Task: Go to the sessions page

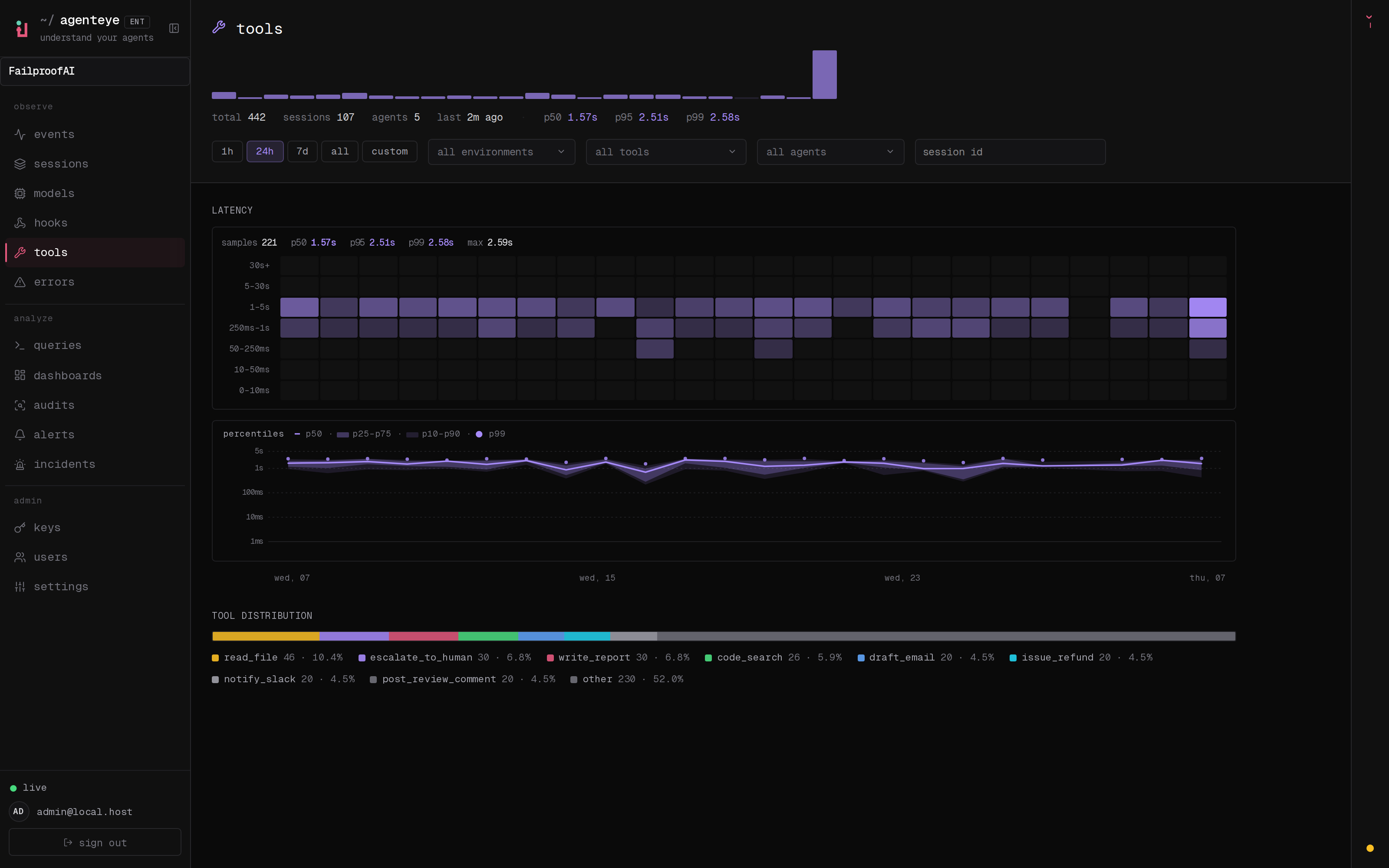Action: pos(95,164)
